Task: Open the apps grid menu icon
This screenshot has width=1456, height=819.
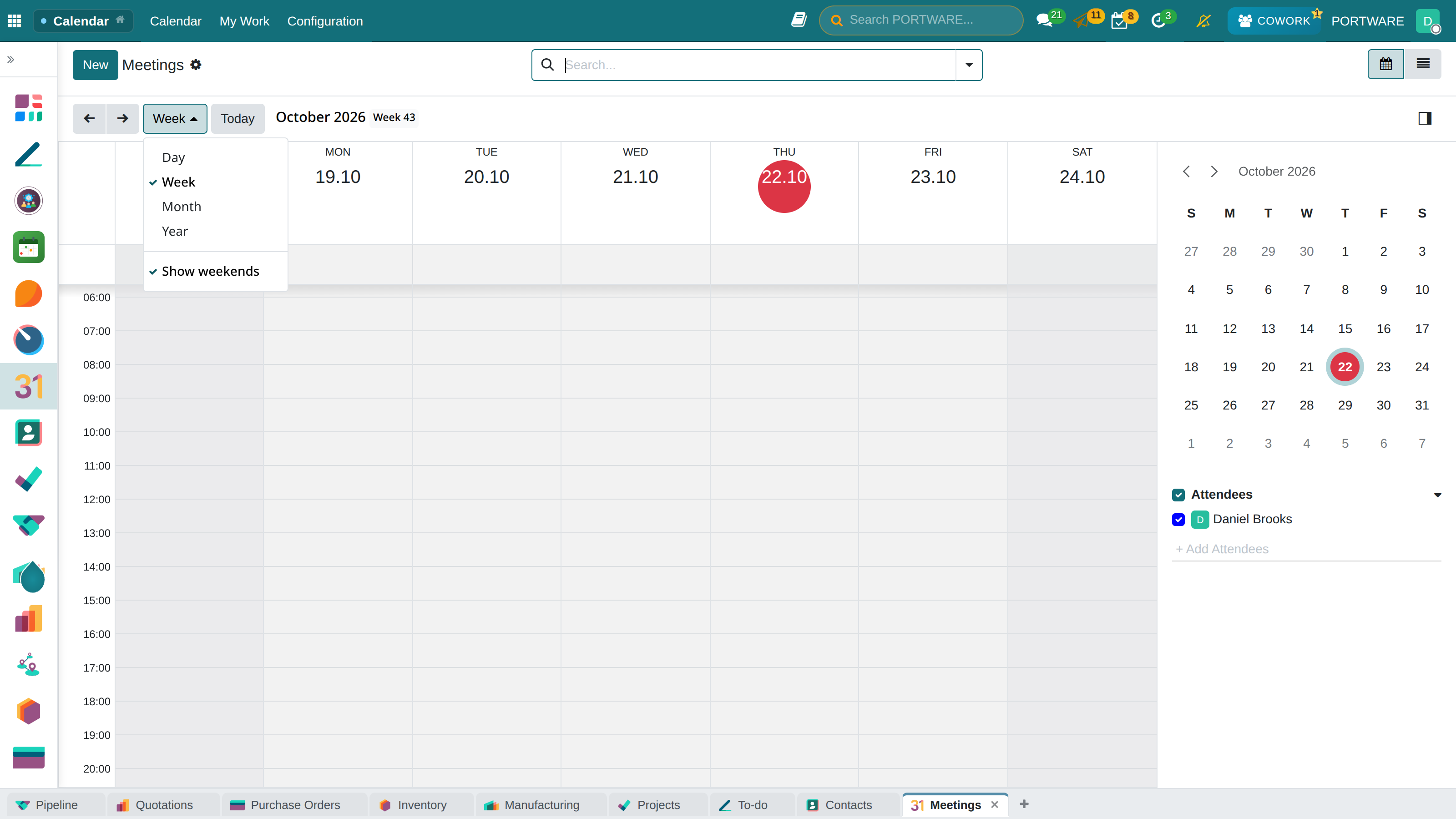Action: [x=15, y=21]
